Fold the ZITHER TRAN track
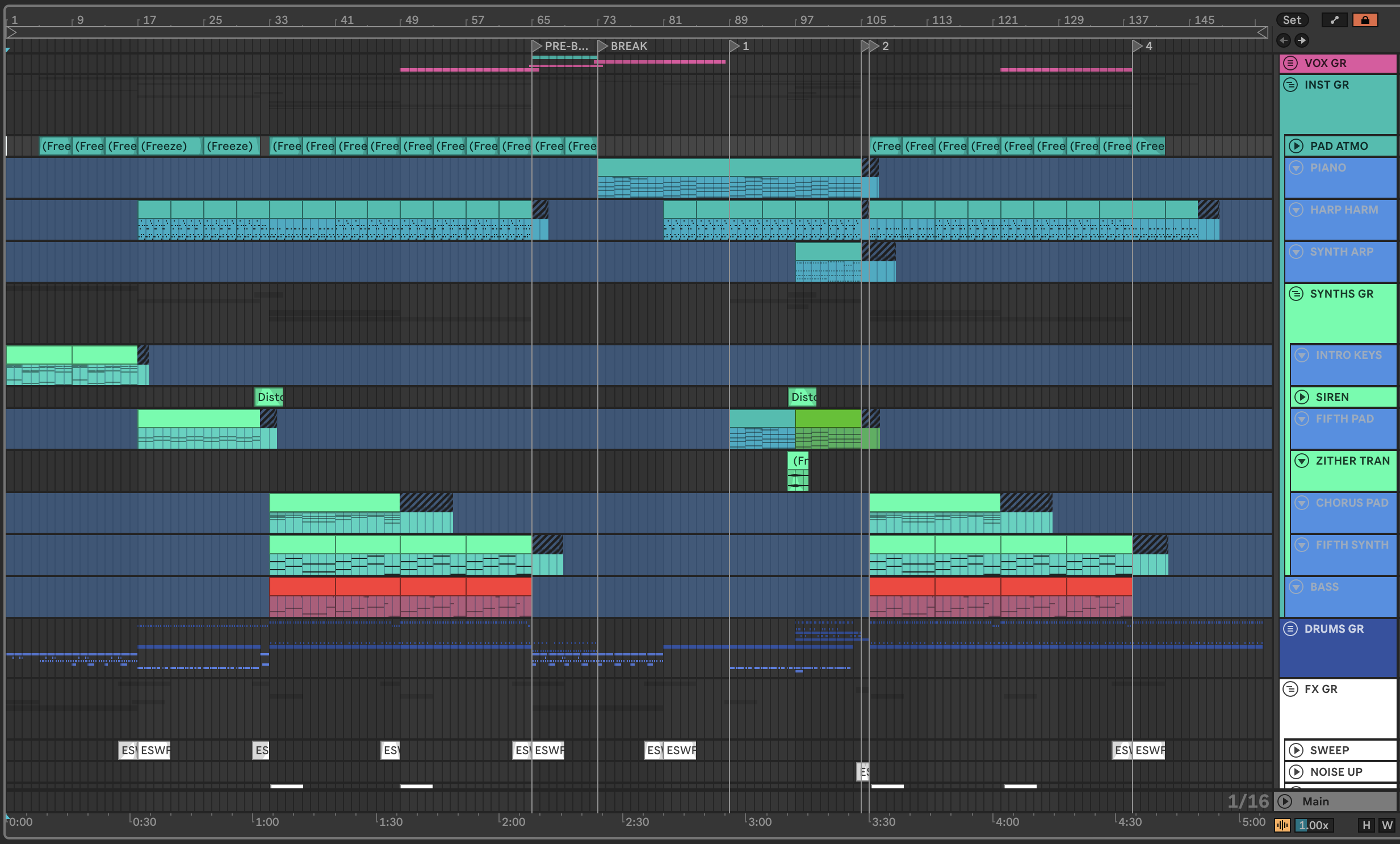Screen dimensions: 1400x844 (1302, 461)
